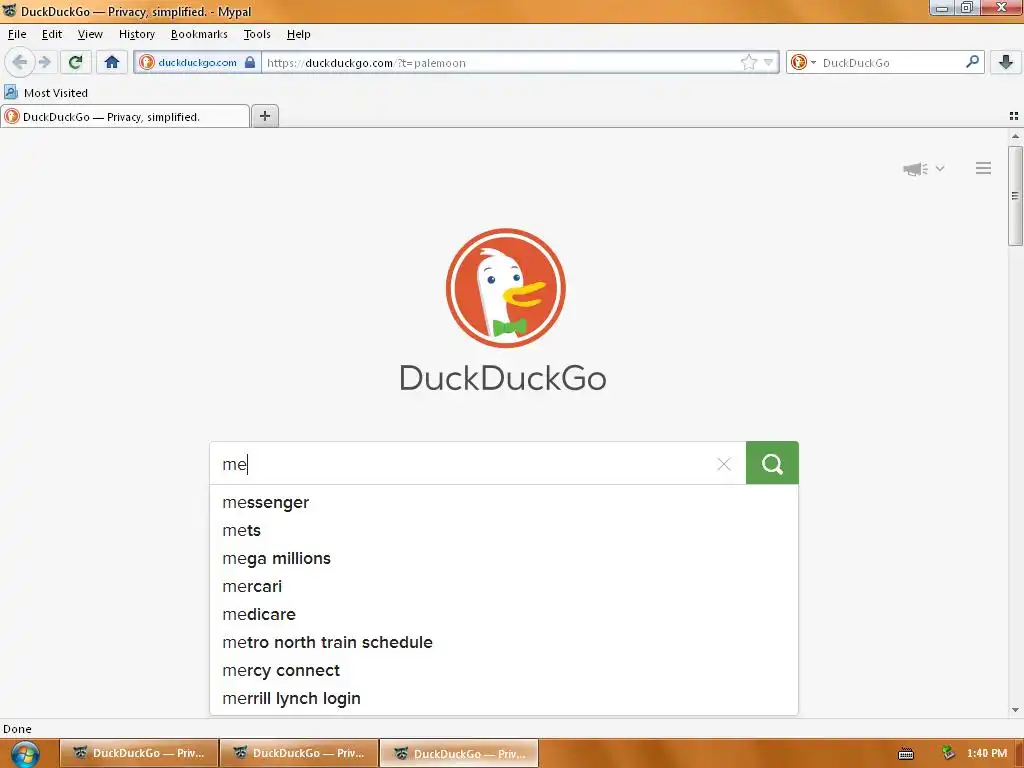
Task: Click the magnifier in the browser search box
Action: pyautogui.click(x=972, y=62)
